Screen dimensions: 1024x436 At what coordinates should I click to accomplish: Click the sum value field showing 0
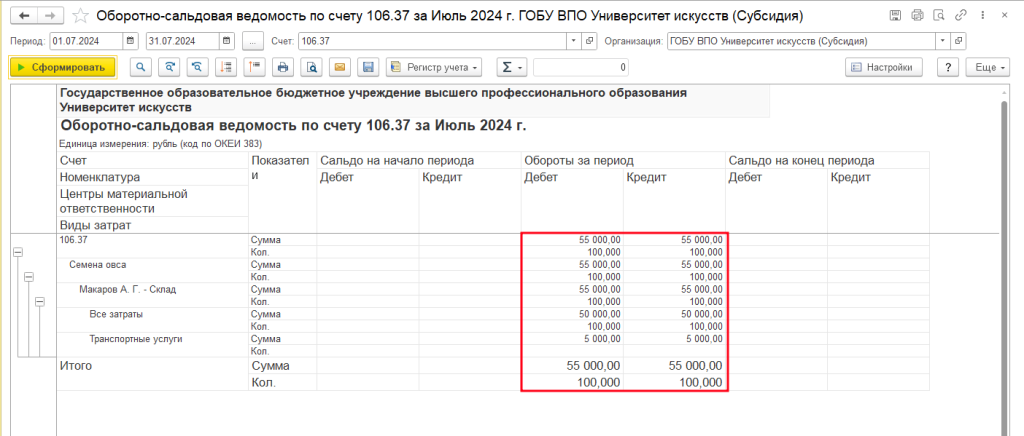click(x=581, y=67)
